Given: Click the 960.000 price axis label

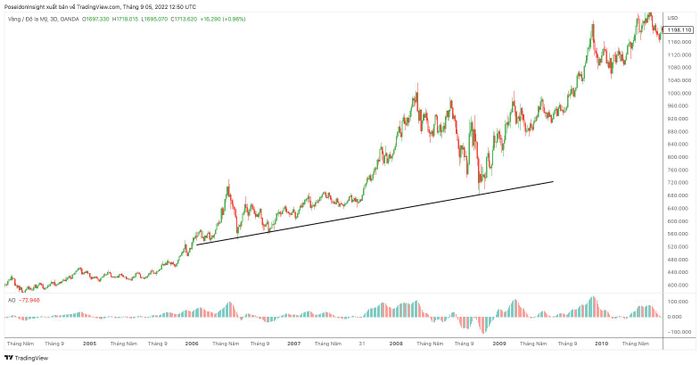Looking at the screenshot, I should pos(679,106).
